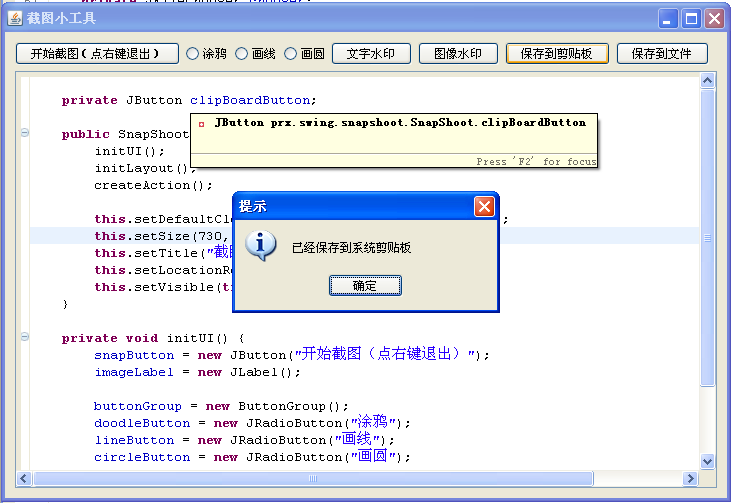Start capture with 开始截图 button
This screenshot has width=732, height=503.
coord(97,54)
